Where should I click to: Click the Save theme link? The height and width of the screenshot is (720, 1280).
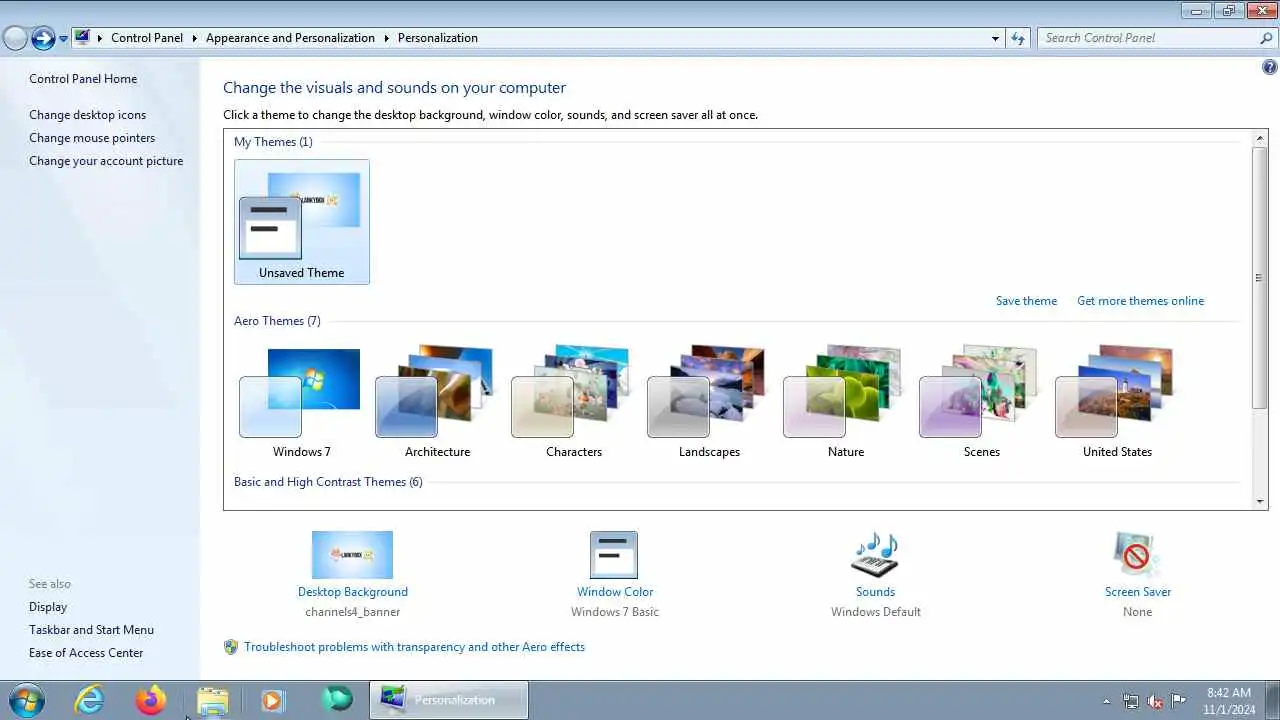pos(1026,301)
